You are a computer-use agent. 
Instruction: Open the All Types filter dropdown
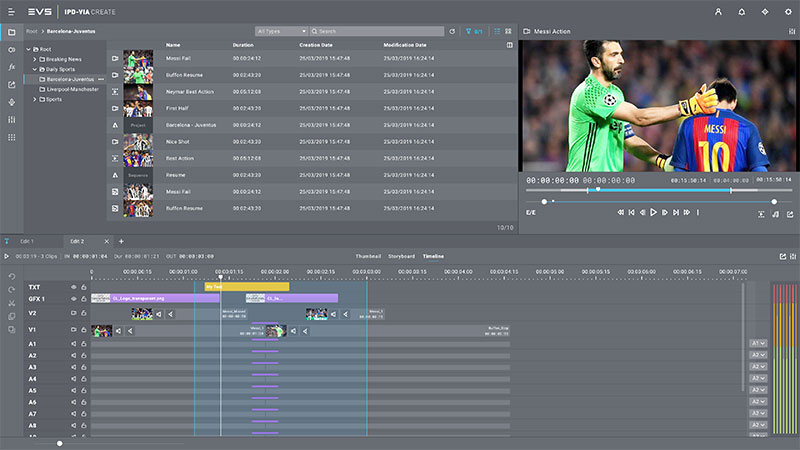(x=281, y=31)
